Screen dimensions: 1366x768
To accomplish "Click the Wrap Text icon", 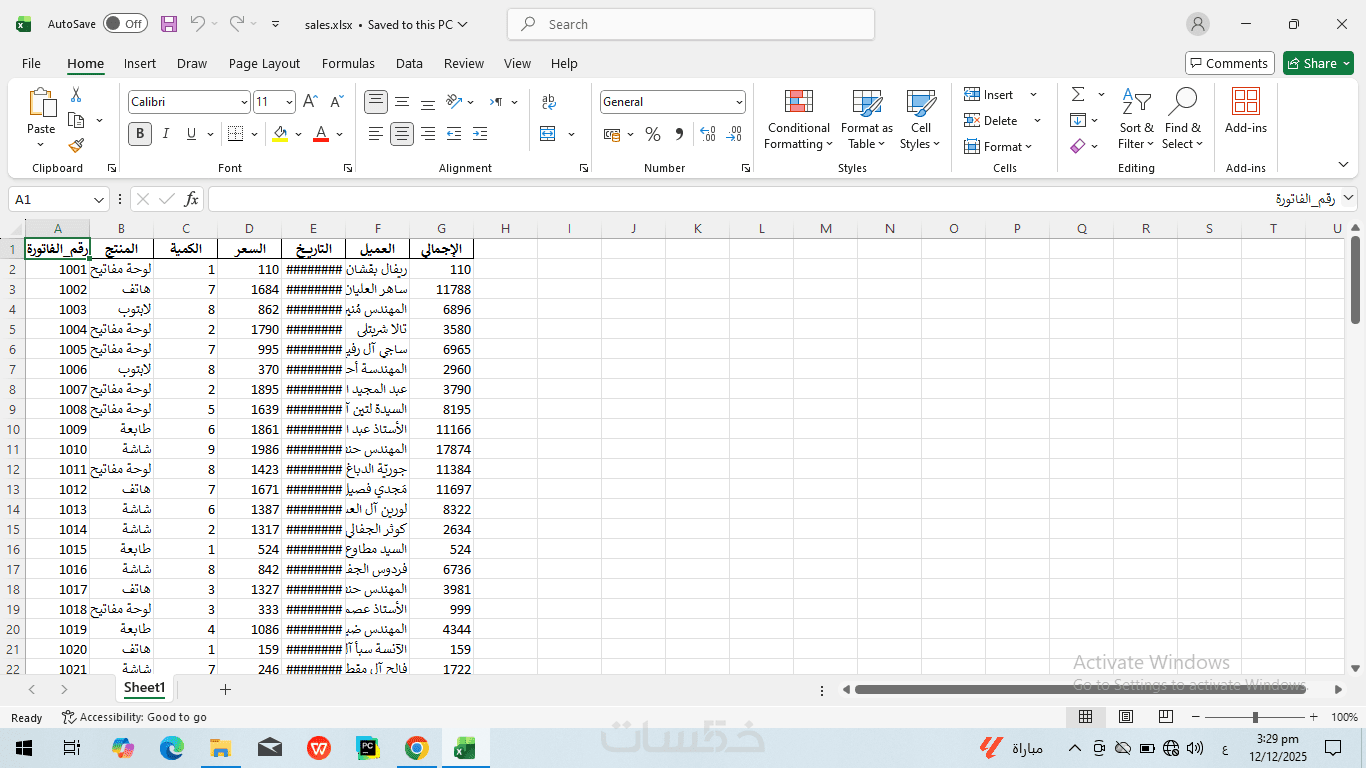I will click(548, 102).
